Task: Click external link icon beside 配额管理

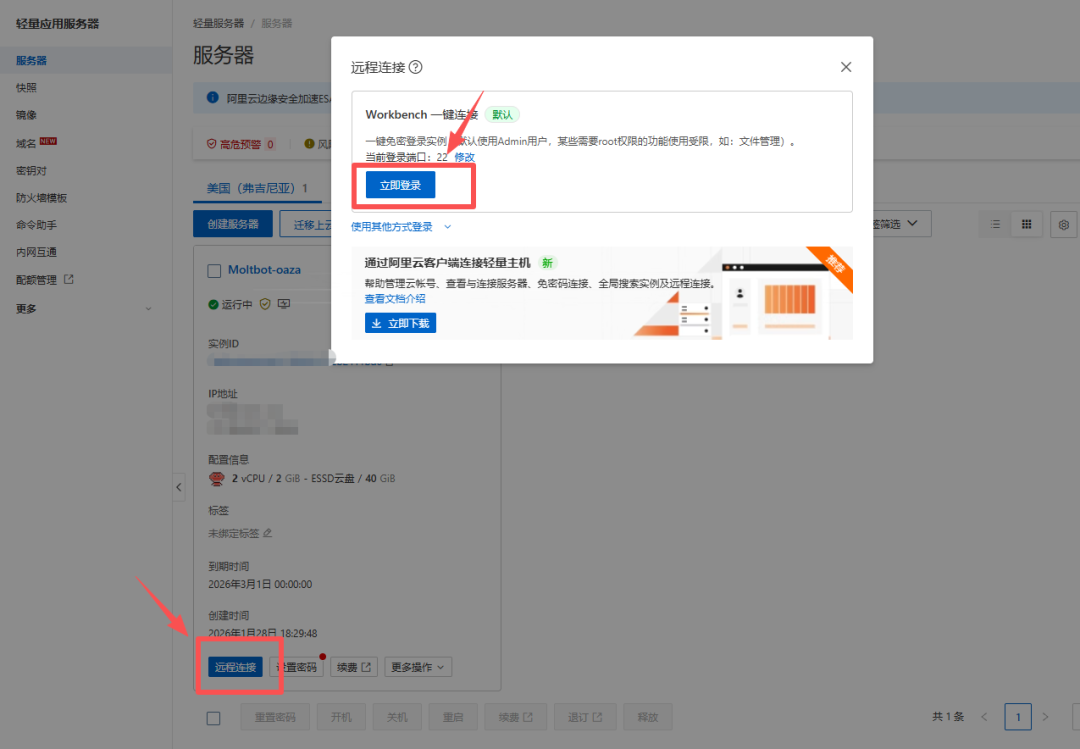Action: [x=68, y=279]
